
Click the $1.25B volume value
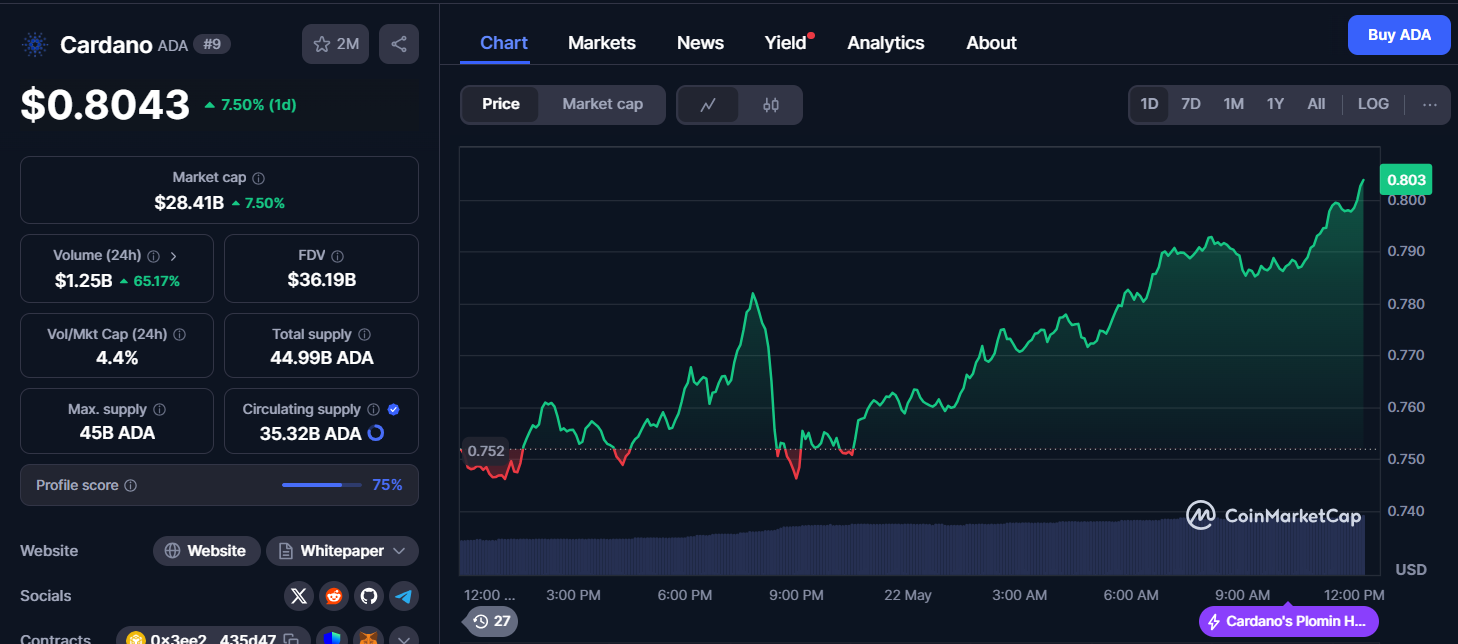(84, 281)
